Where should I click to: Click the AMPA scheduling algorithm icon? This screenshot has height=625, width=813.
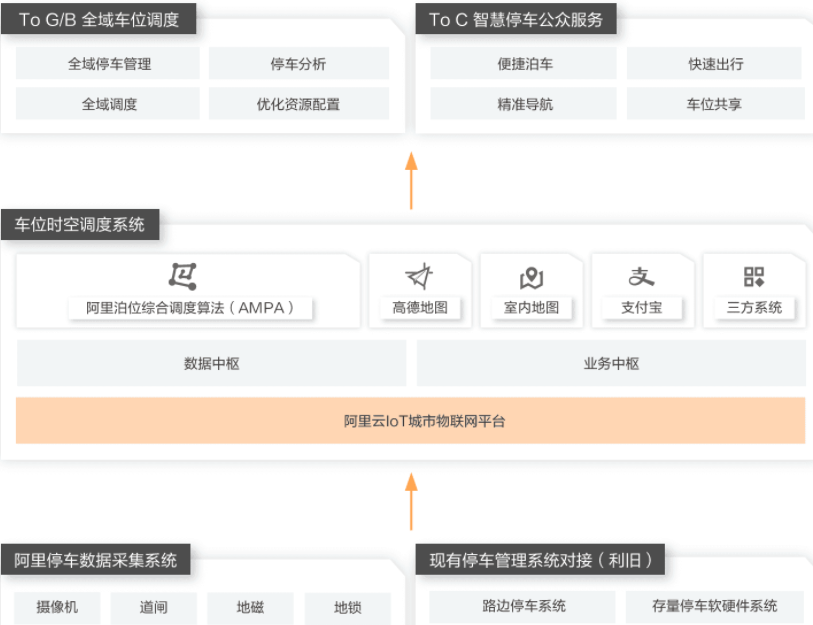pos(183,276)
